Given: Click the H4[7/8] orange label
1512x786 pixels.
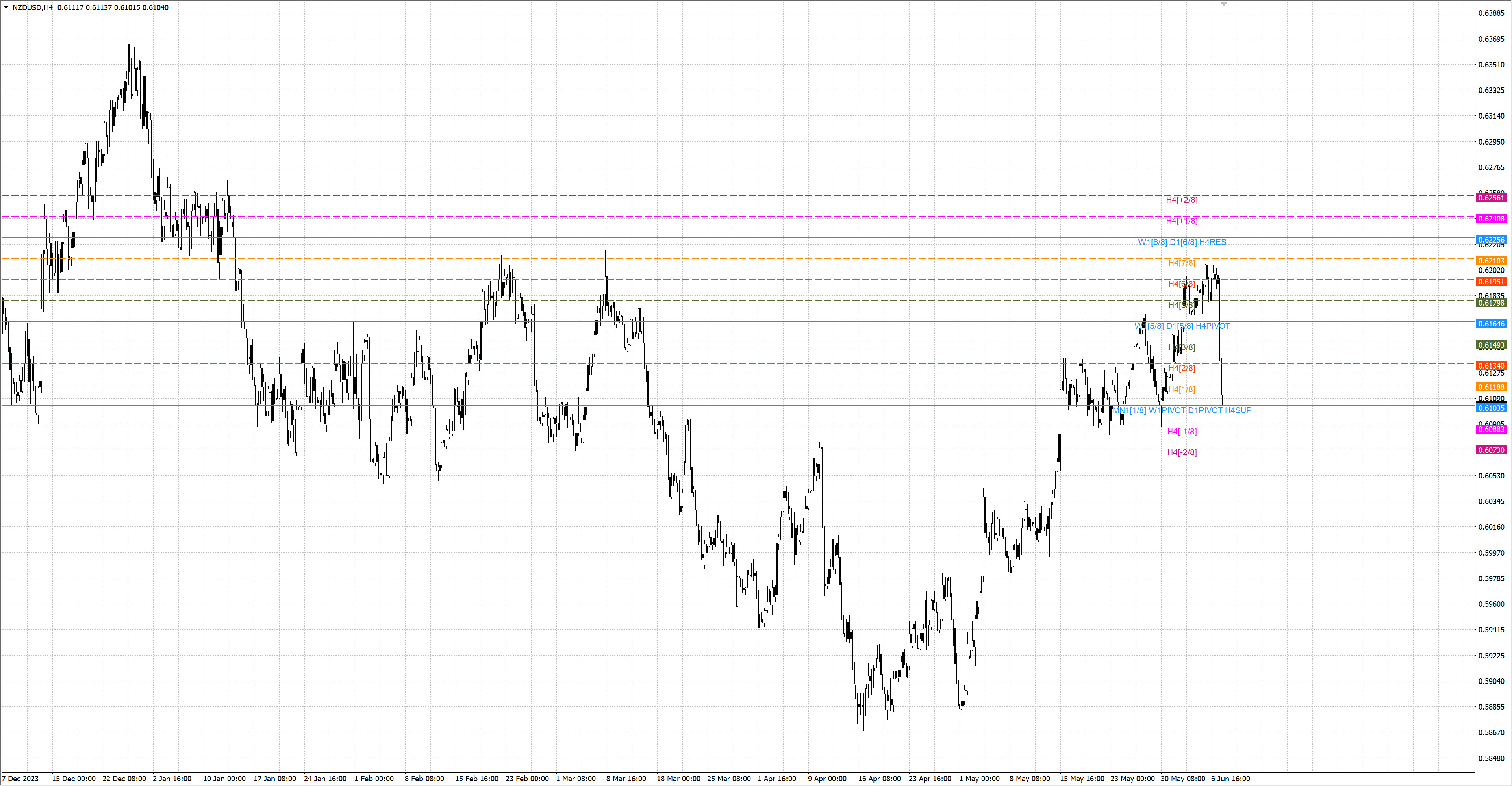Looking at the screenshot, I should coord(1181,263).
